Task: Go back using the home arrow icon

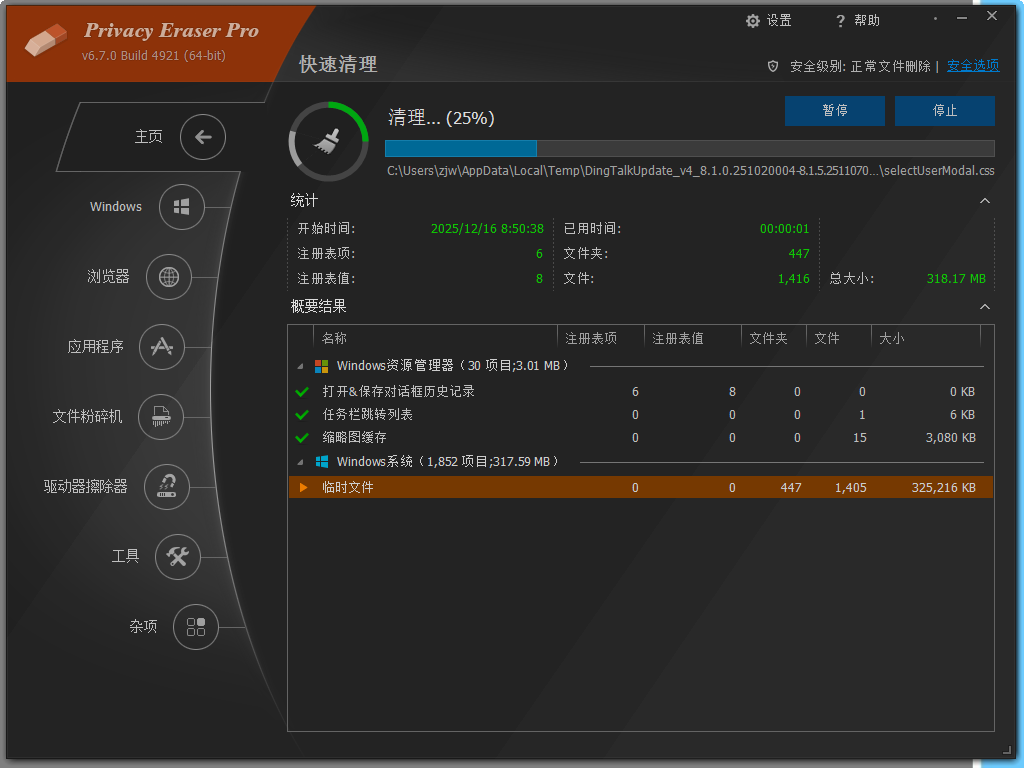Action: pos(203,136)
